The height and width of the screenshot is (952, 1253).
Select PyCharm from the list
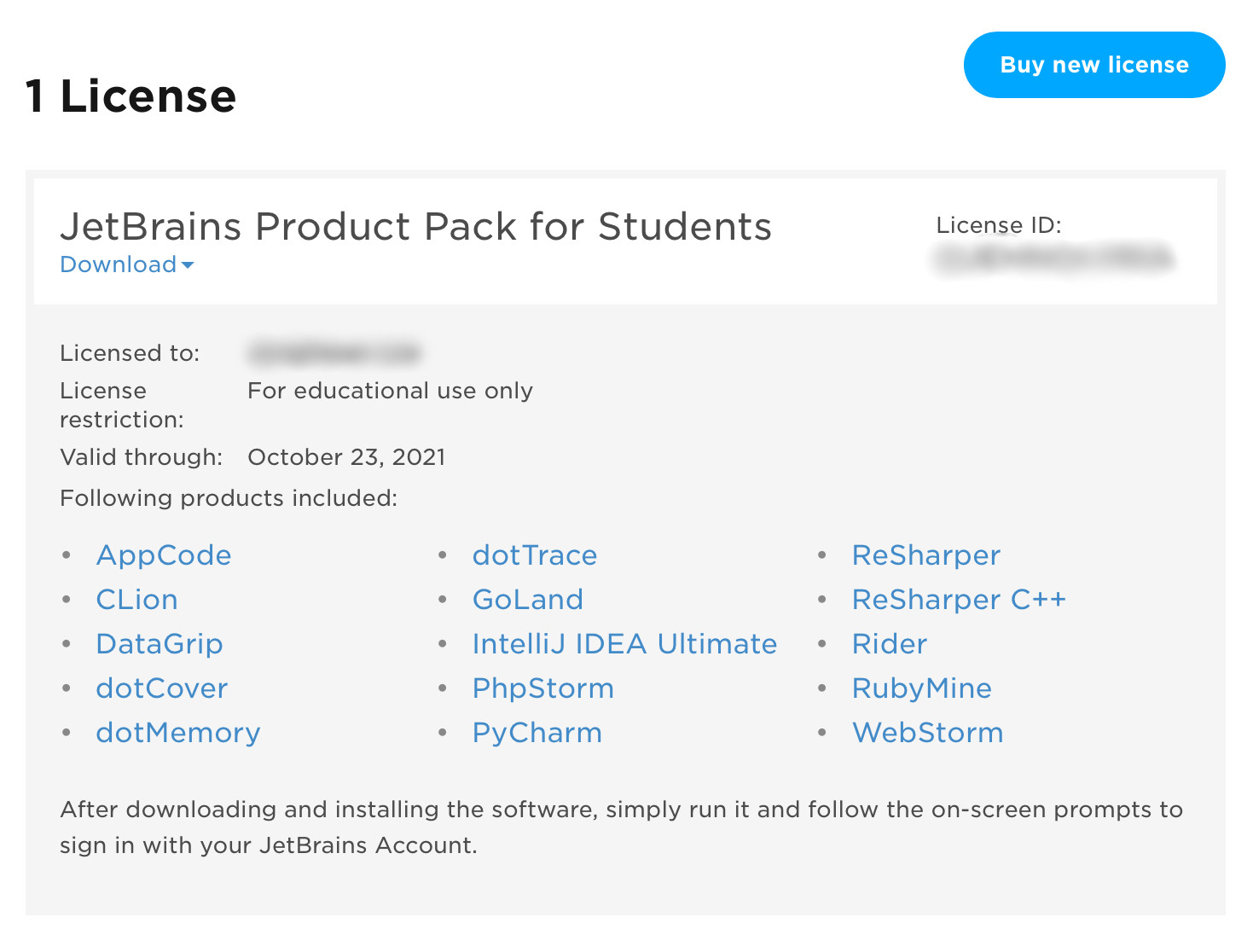coord(537,732)
